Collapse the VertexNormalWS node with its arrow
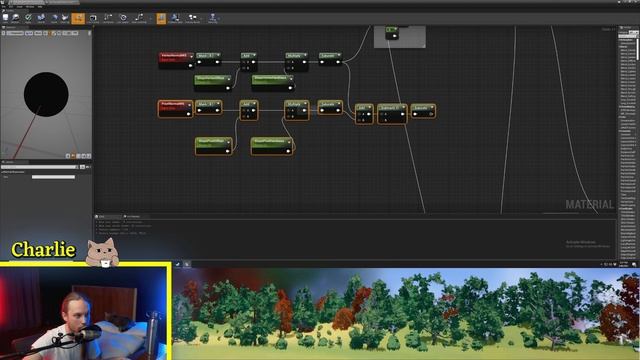Image resolution: width=640 pixels, height=360 pixels. click(x=191, y=56)
